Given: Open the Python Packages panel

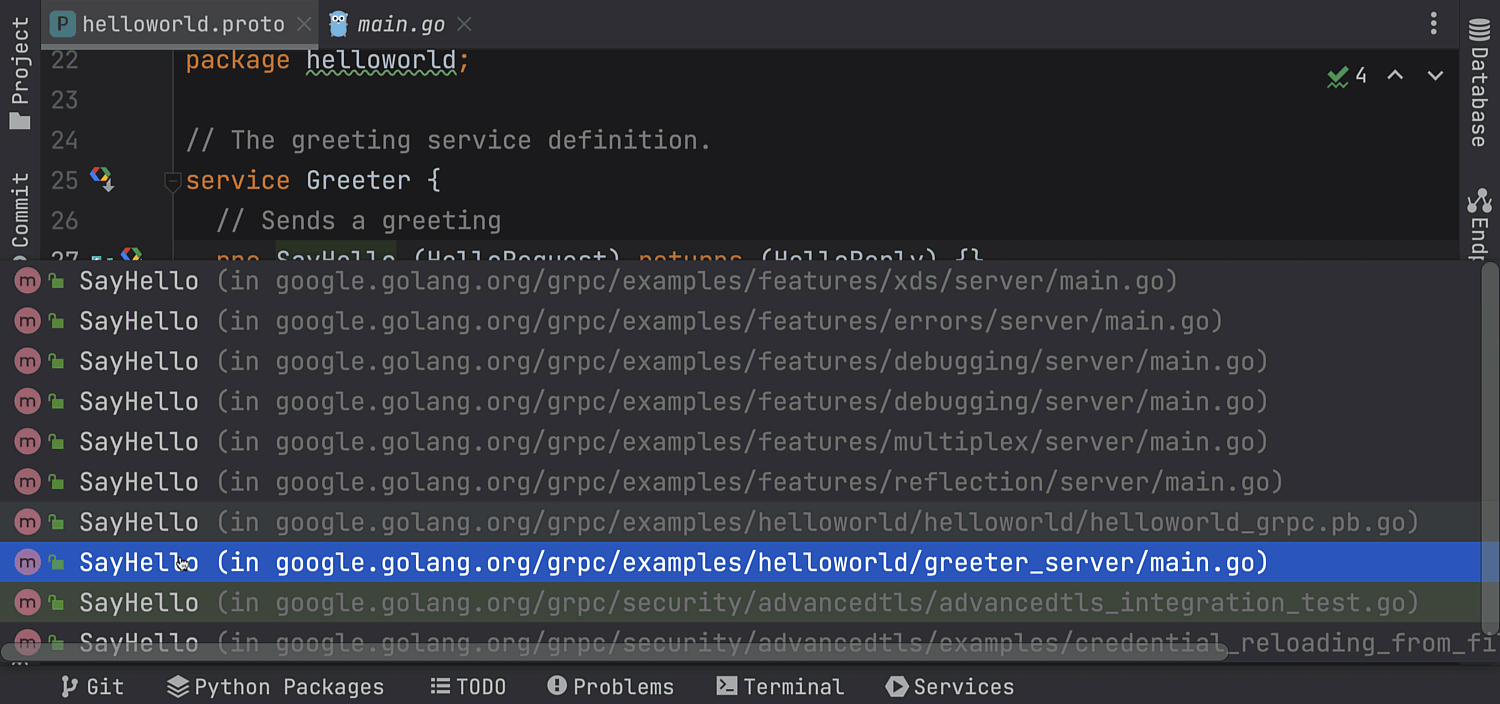Looking at the screenshot, I should pyautogui.click(x=275, y=687).
